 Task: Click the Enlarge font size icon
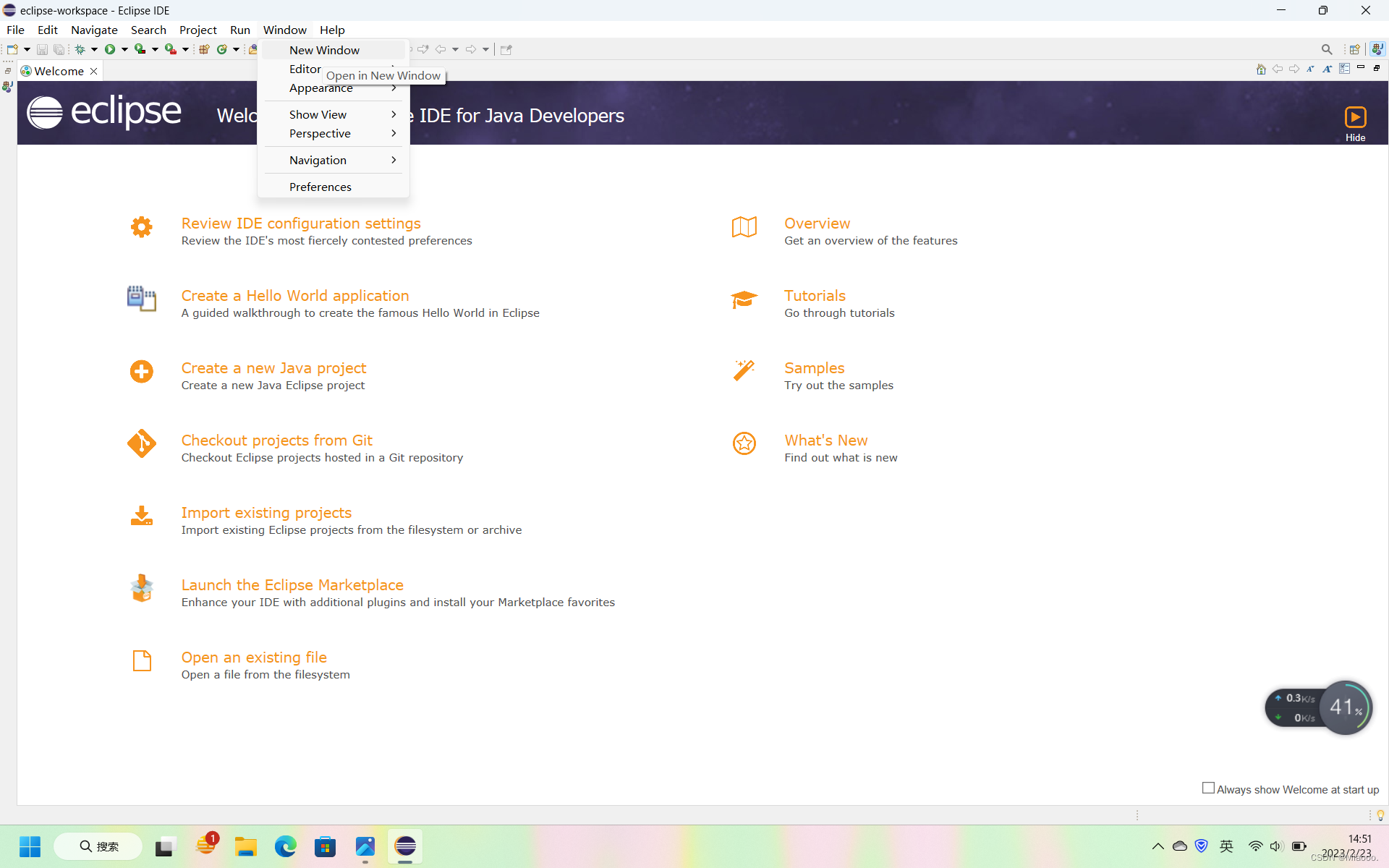tap(1327, 69)
